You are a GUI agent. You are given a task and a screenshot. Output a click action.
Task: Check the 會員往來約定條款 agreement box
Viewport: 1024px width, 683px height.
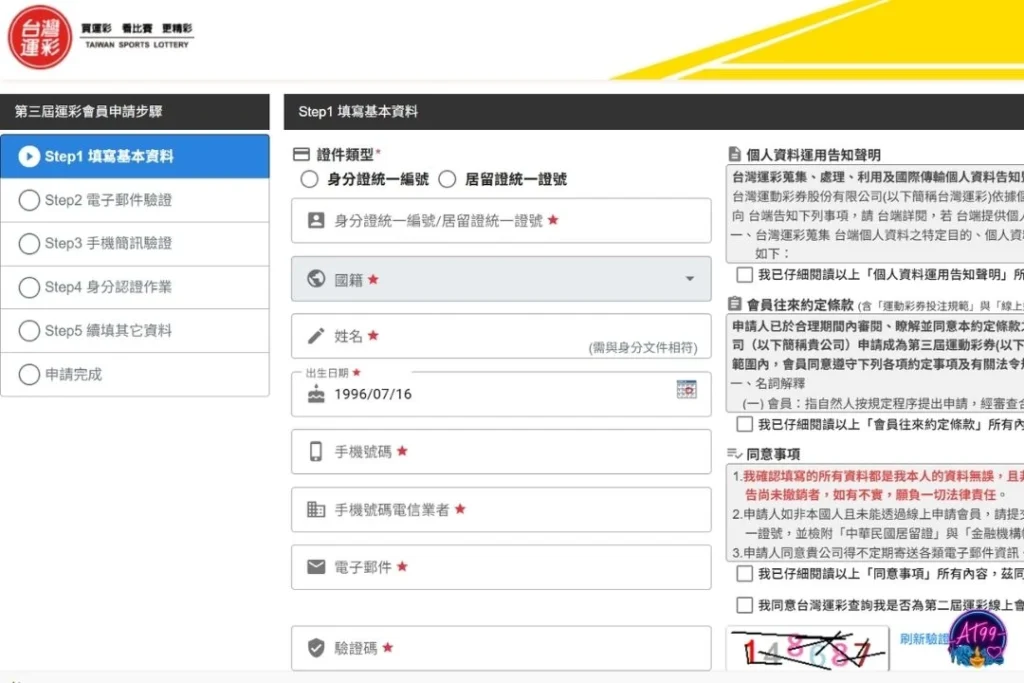click(744, 424)
